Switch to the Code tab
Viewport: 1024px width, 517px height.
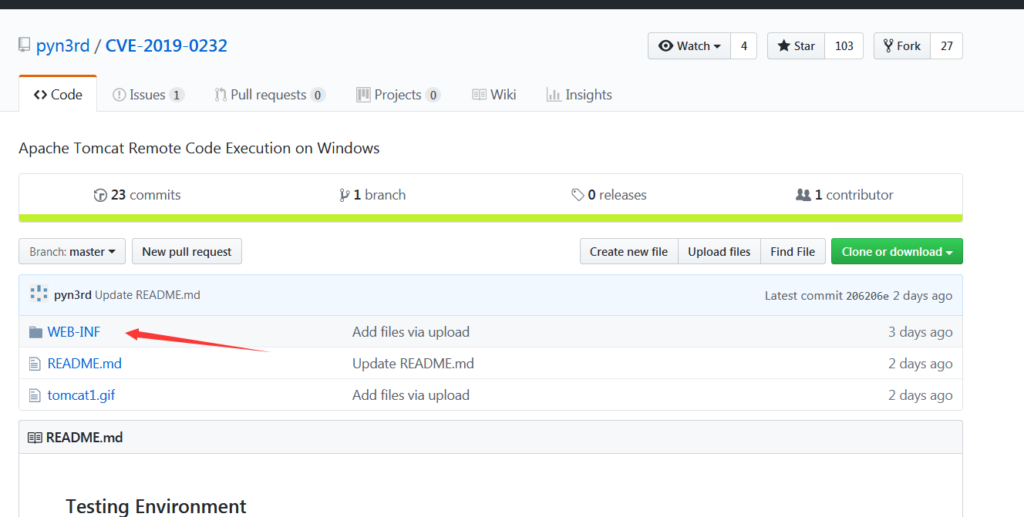click(x=58, y=95)
